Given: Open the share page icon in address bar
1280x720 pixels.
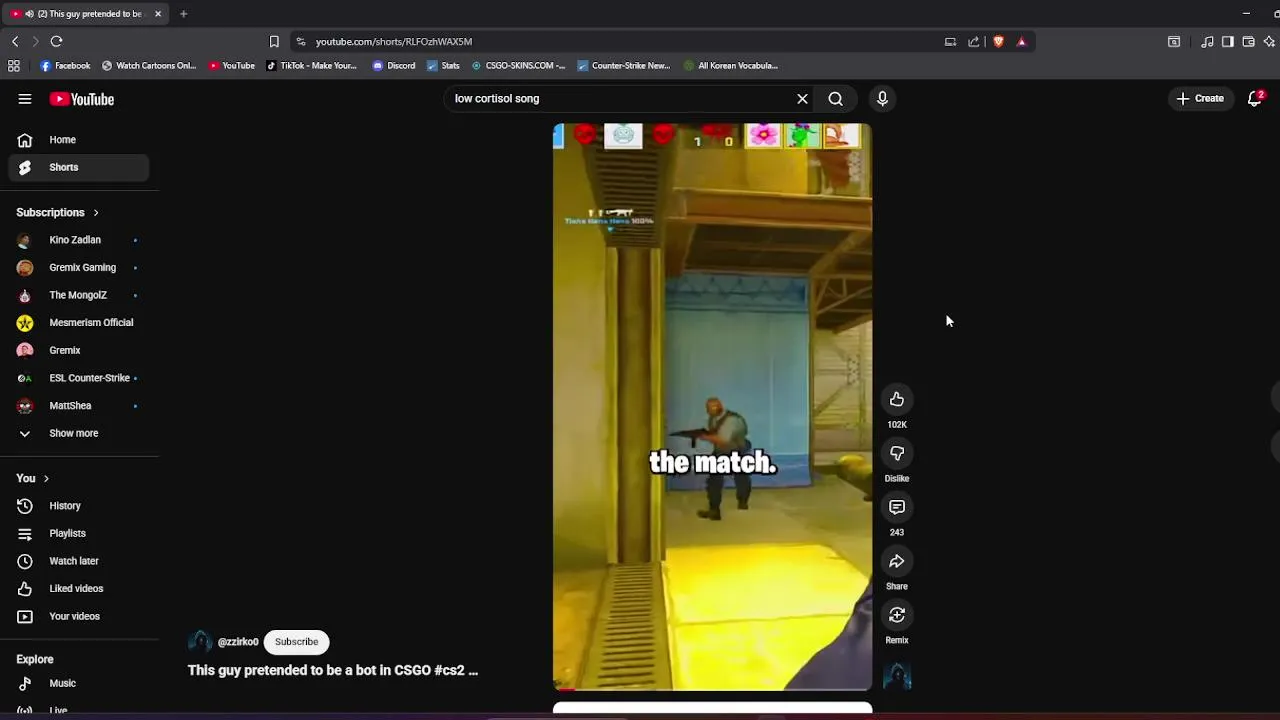Looking at the screenshot, I should (974, 41).
